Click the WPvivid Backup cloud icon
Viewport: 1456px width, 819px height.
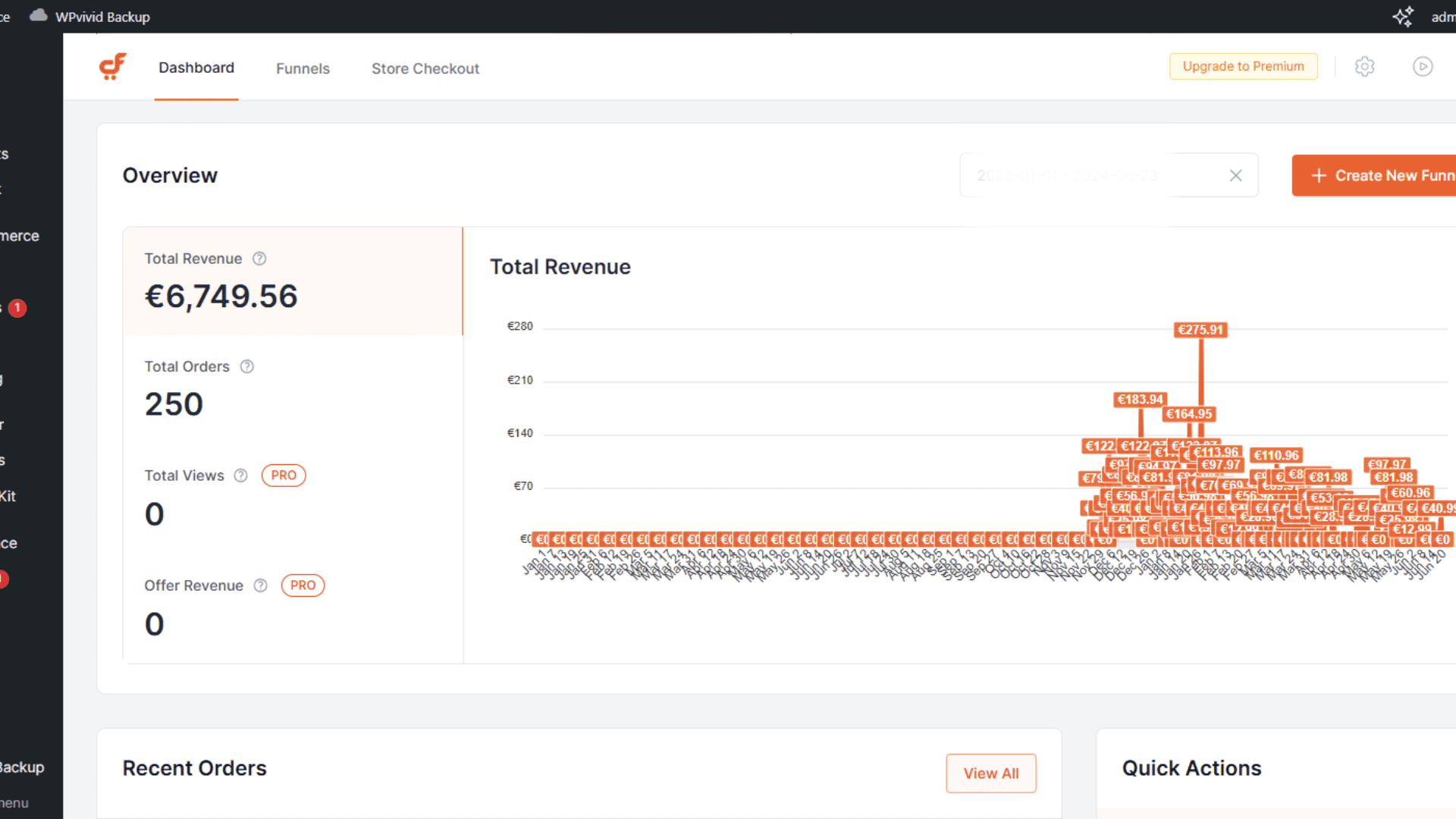(38, 16)
